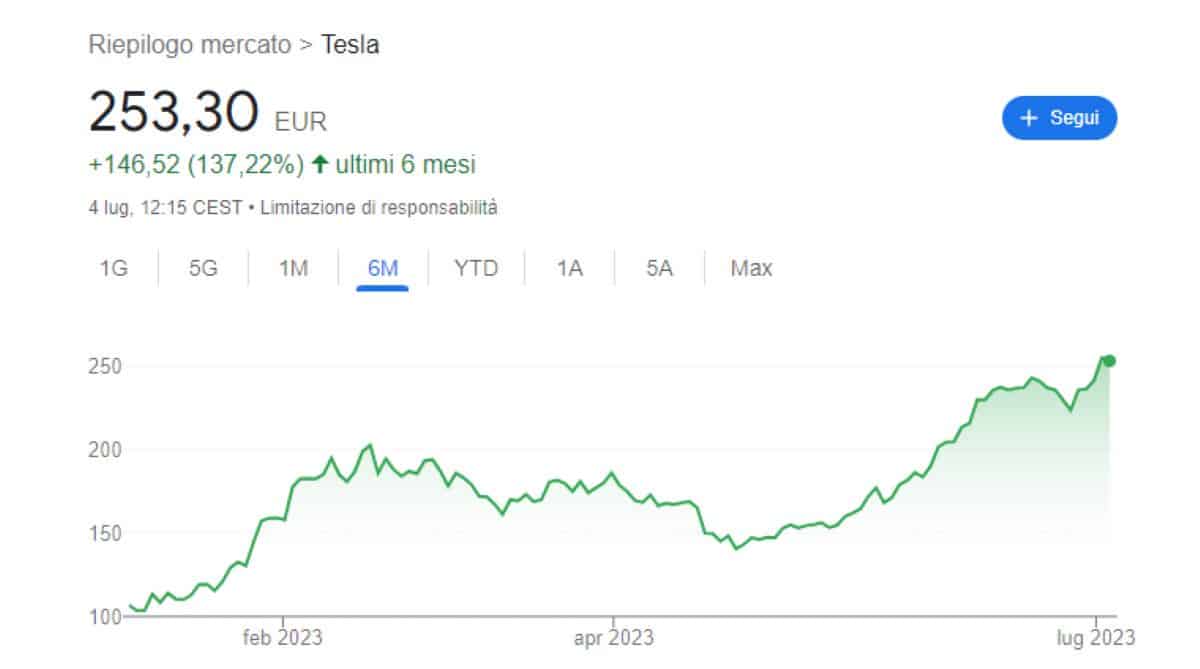The width and height of the screenshot is (1200, 669).
Task: Open the 5A five-year view
Action: pos(659,268)
